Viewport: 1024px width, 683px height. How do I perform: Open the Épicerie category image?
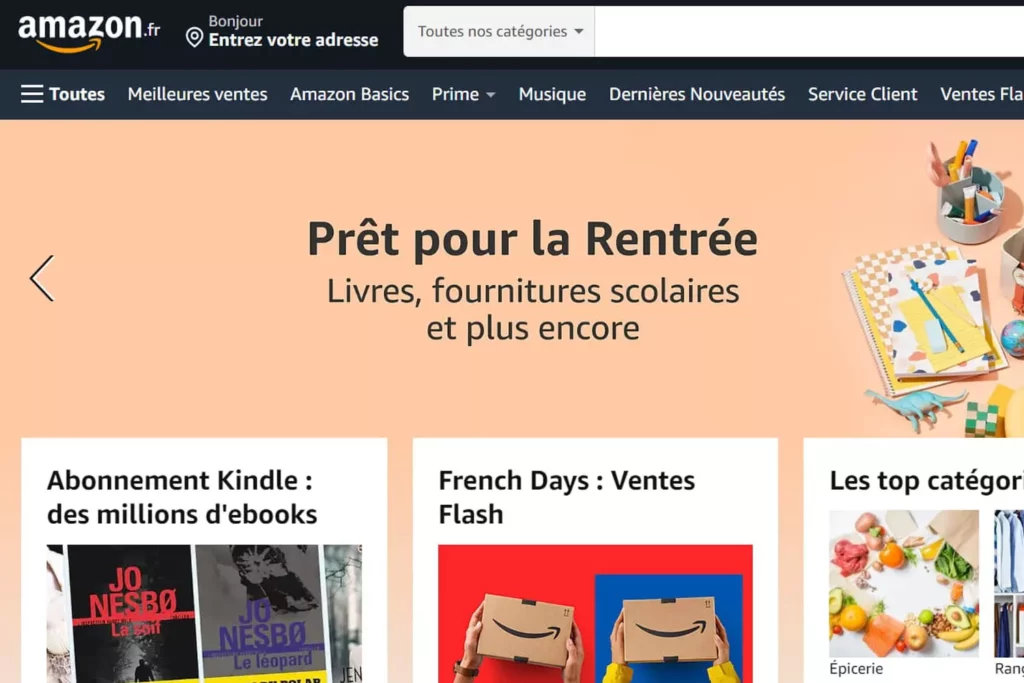pos(904,583)
